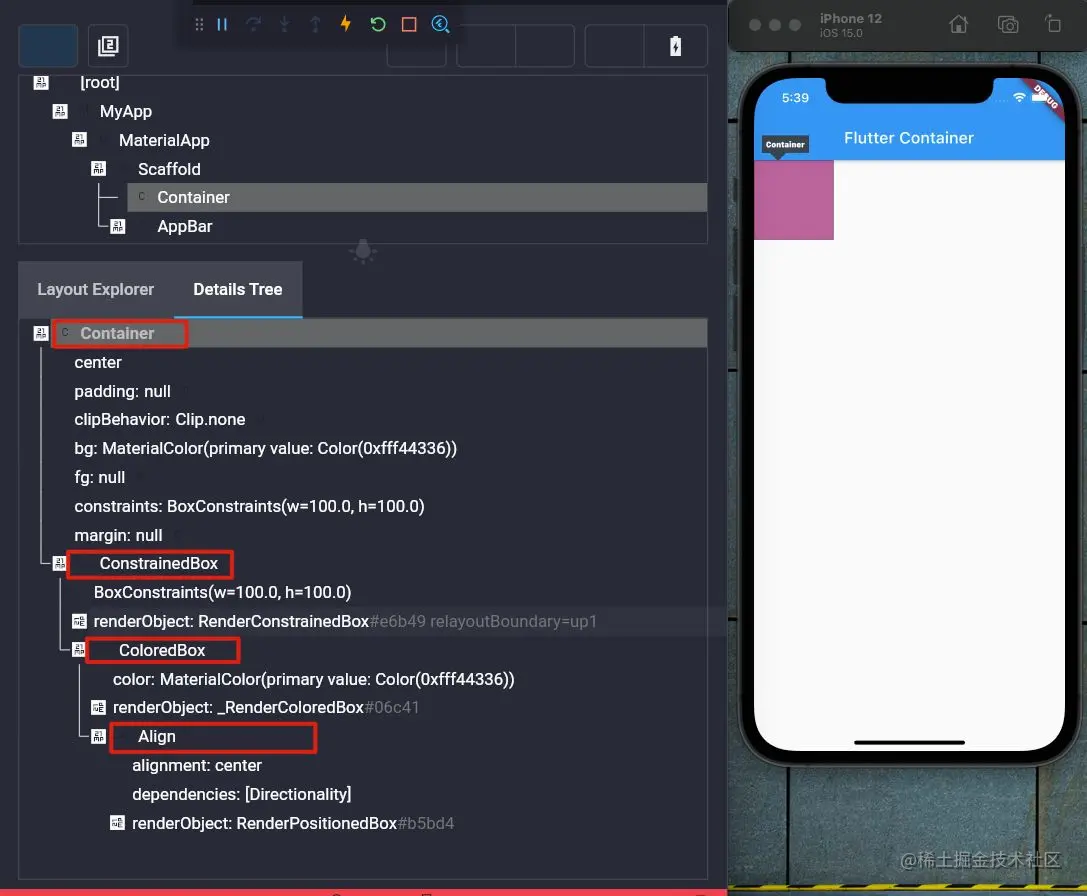Click the step-into down-arrow debug icon
The height and width of the screenshot is (896, 1087).
[284, 24]
